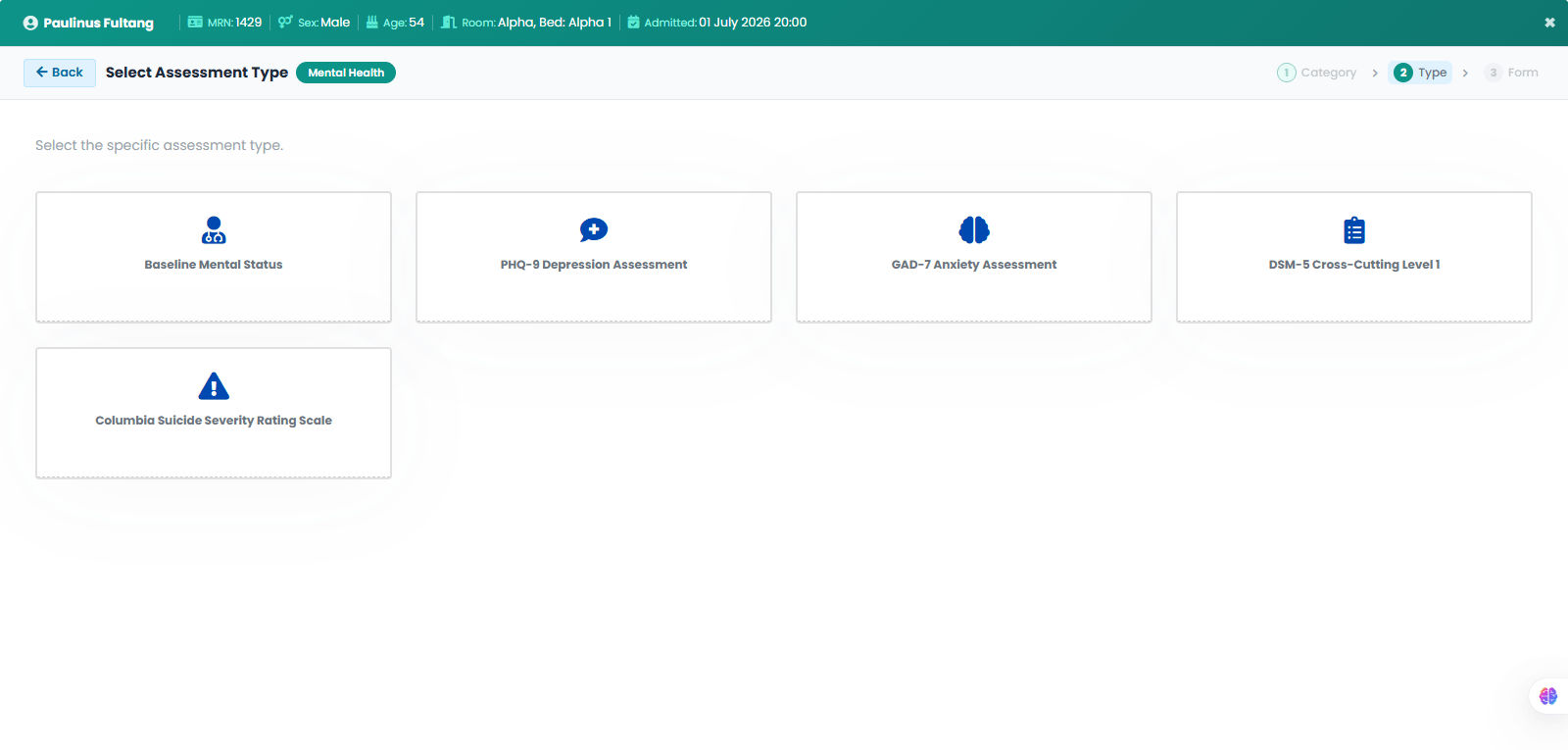This screenshot has height=750, width=1568.
Task: Click the room door icon in header
Action: [449, 22]
